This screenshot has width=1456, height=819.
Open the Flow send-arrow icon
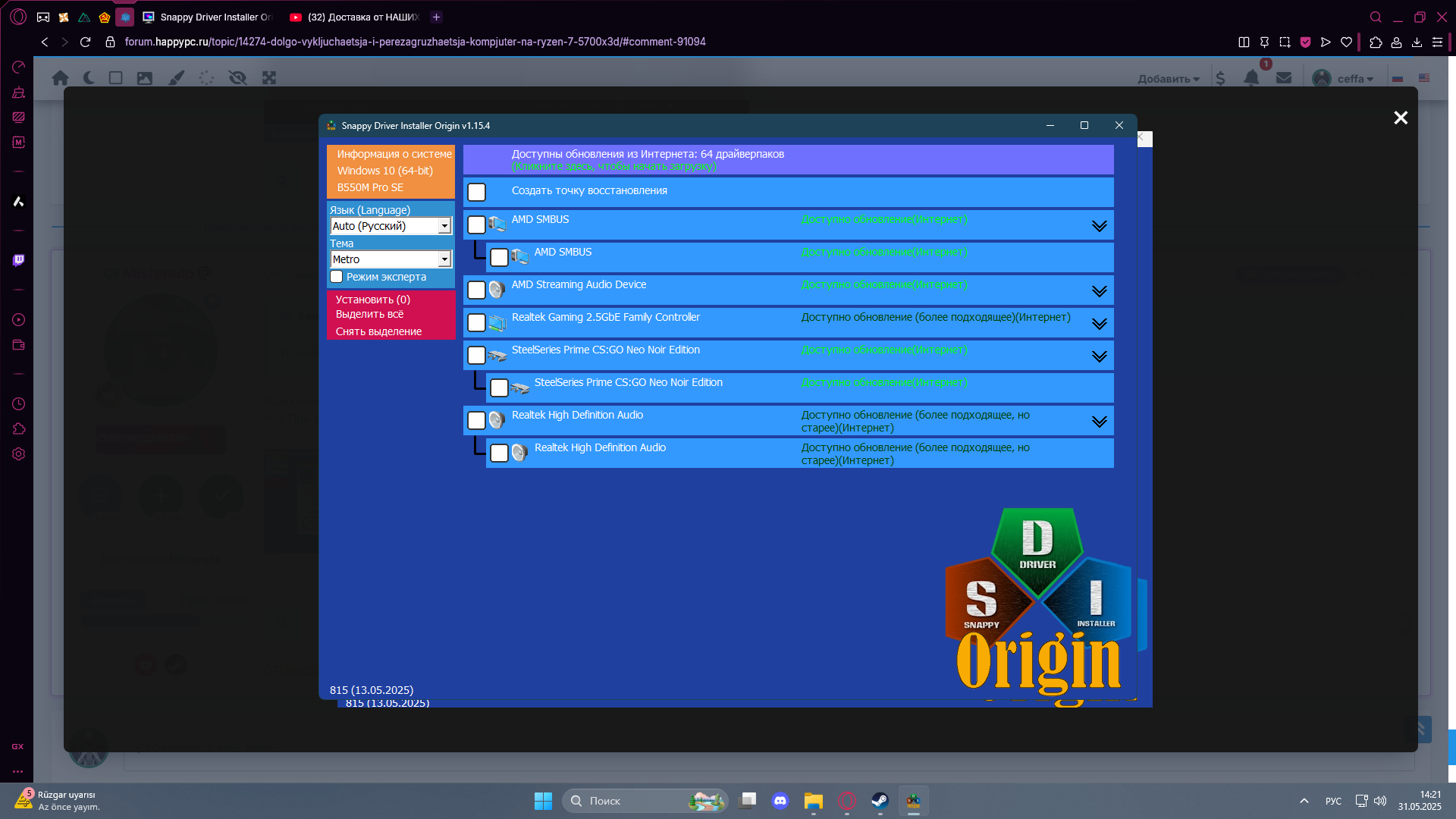(x=1326, y=42)
